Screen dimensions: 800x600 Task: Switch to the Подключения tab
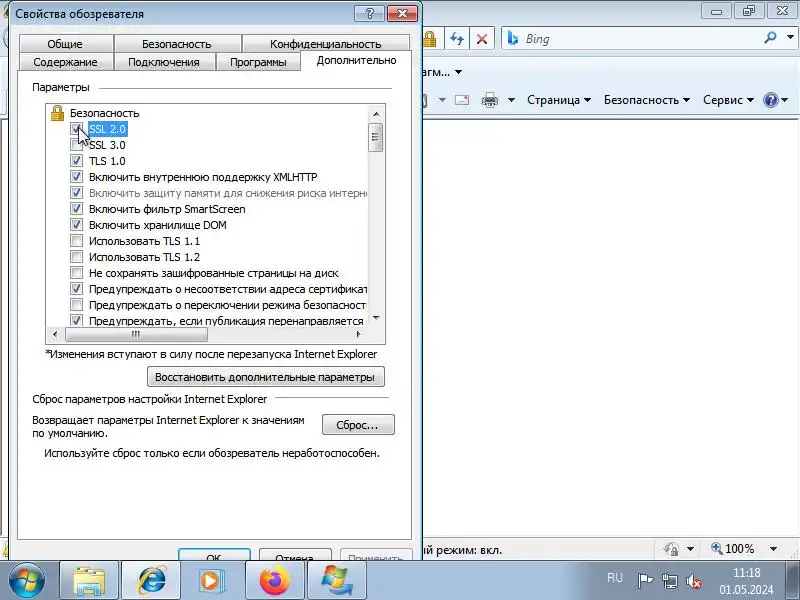tap(164, 62)
